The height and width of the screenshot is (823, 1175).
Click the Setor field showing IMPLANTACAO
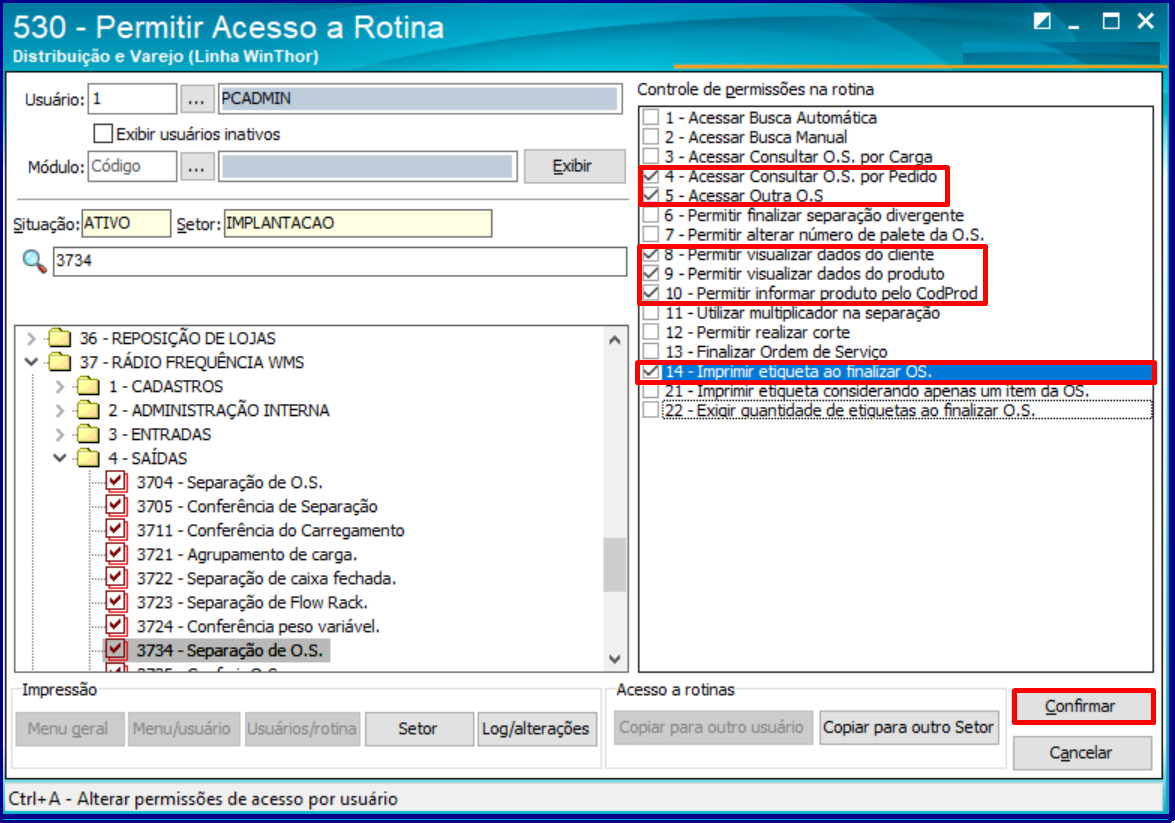pos(358,223)
